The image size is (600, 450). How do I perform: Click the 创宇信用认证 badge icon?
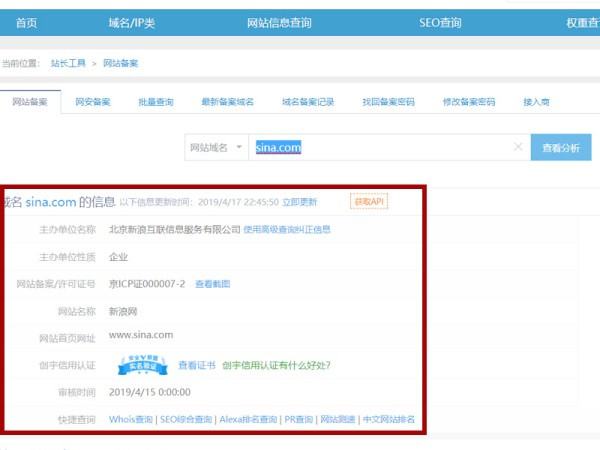tap(142, 365)
